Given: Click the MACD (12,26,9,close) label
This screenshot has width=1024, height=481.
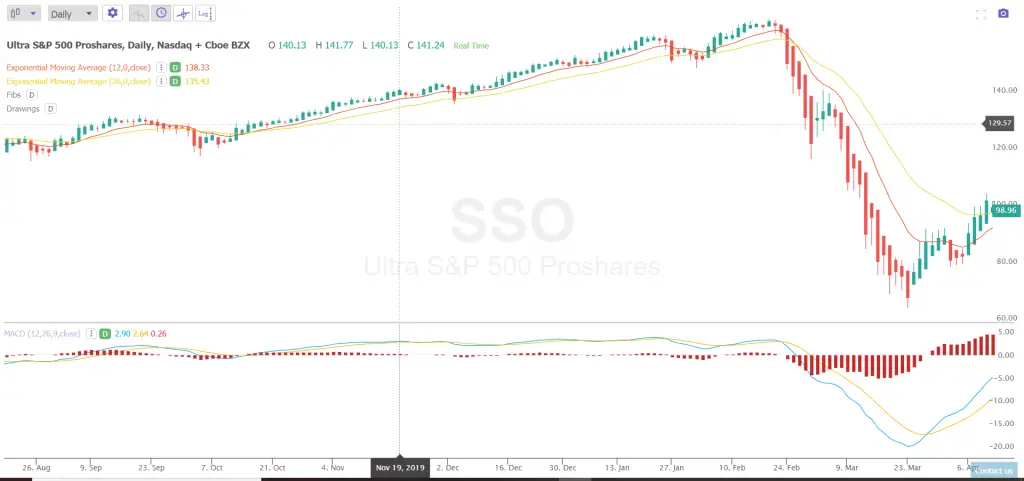Looking at the screenshot, I should coord(42,334).
